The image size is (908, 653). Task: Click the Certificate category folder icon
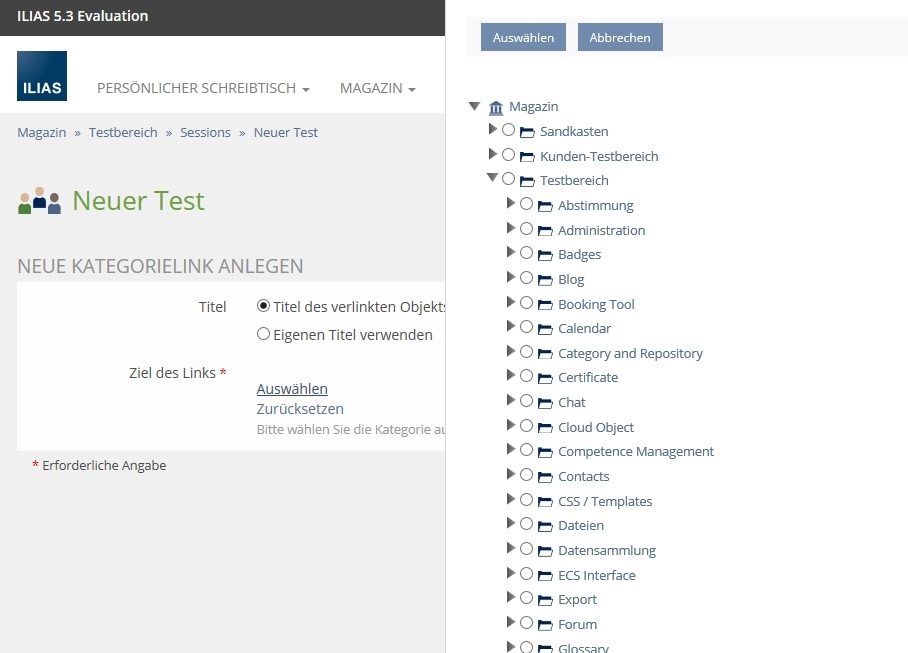545,378
